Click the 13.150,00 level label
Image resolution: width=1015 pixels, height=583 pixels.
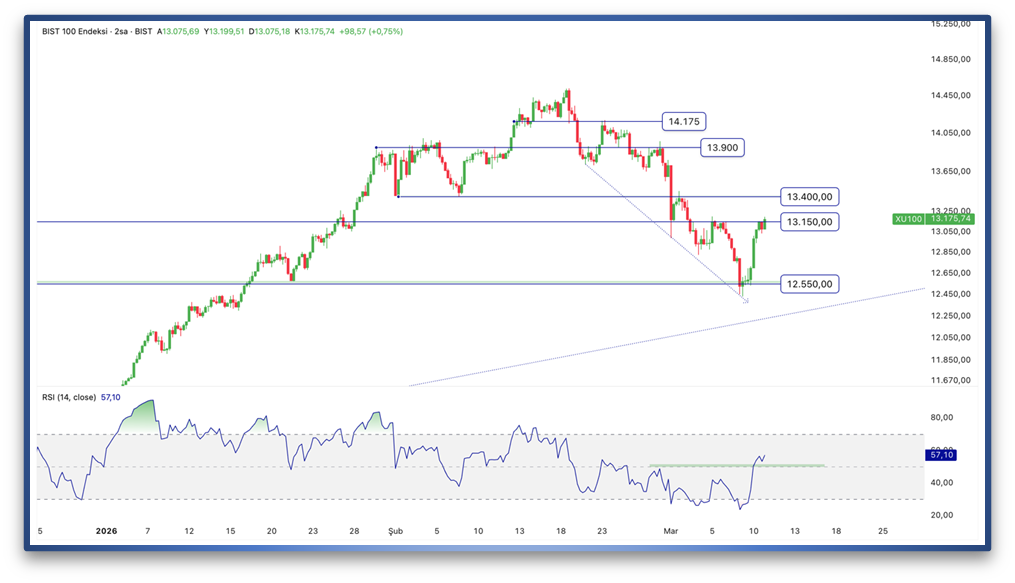tap(808, 222)
